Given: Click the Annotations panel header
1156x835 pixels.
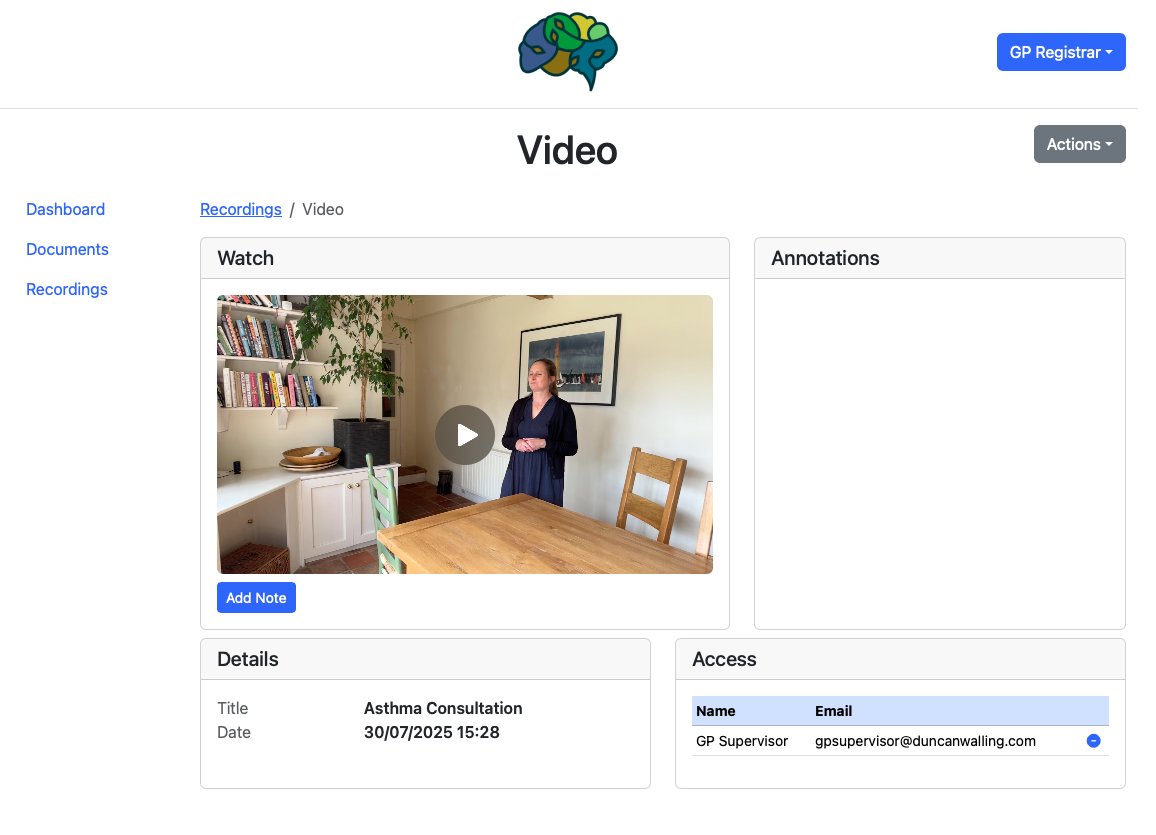Looking at the screenshot, I should [x=825, y=258].
